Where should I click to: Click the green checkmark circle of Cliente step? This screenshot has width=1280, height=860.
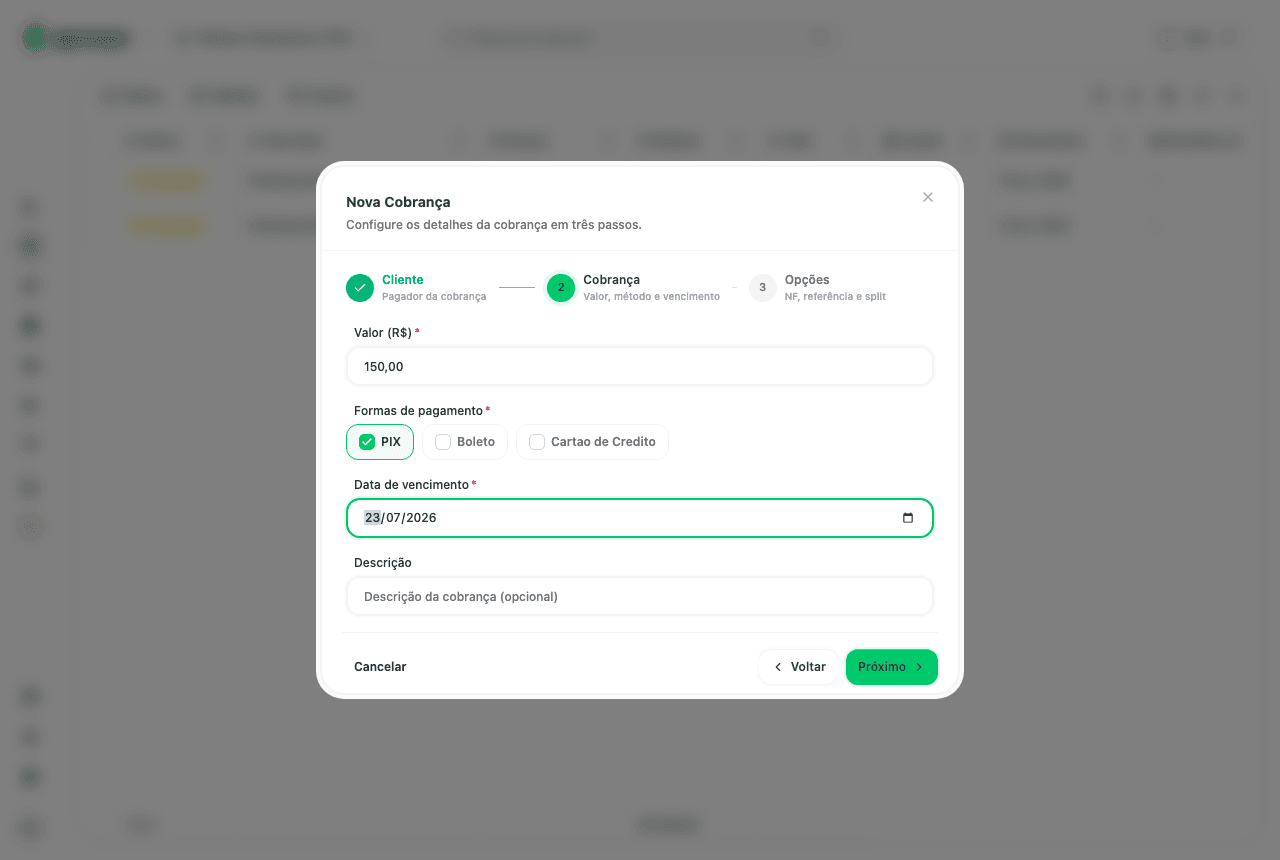coord(360,288)
